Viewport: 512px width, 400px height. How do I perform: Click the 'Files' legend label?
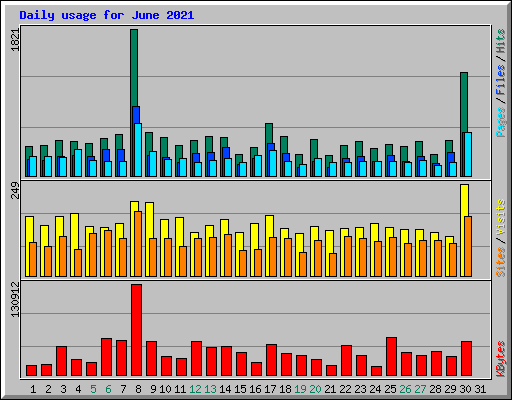(x=500, y=80)
